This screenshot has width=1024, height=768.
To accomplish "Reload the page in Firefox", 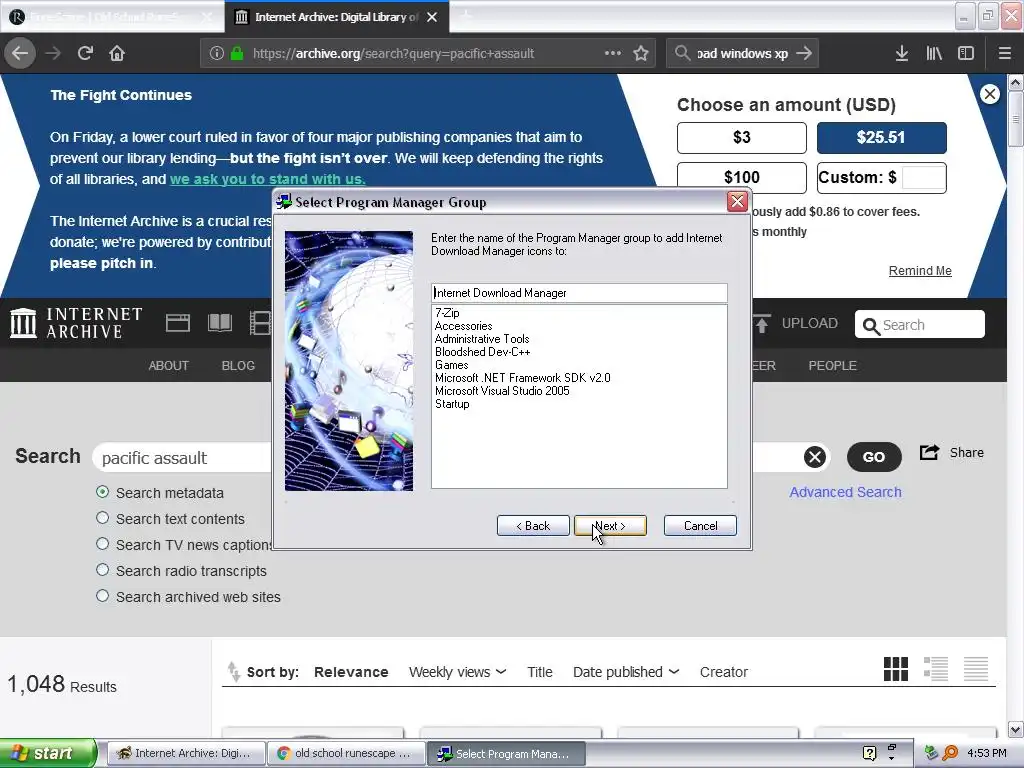I will click(85, 53).
